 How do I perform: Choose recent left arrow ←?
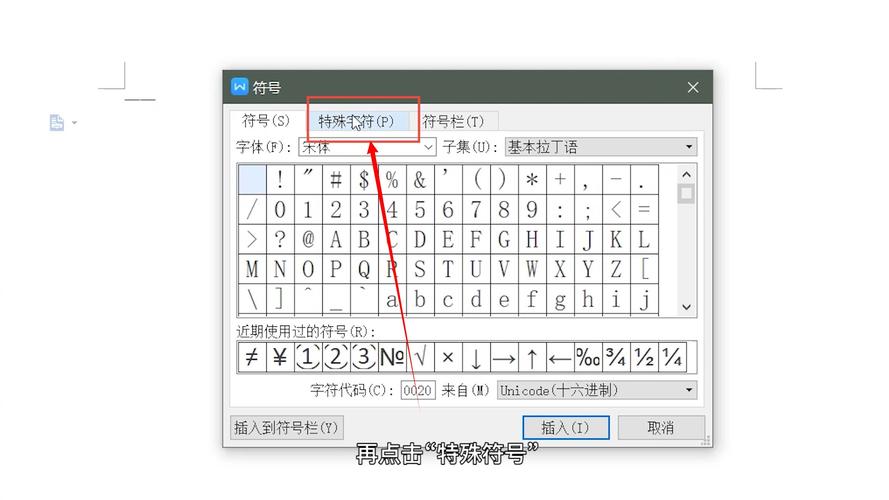point(560,357)
